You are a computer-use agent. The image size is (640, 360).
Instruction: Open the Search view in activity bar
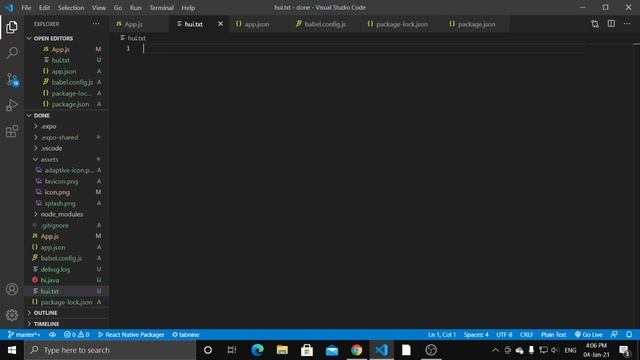12,53
